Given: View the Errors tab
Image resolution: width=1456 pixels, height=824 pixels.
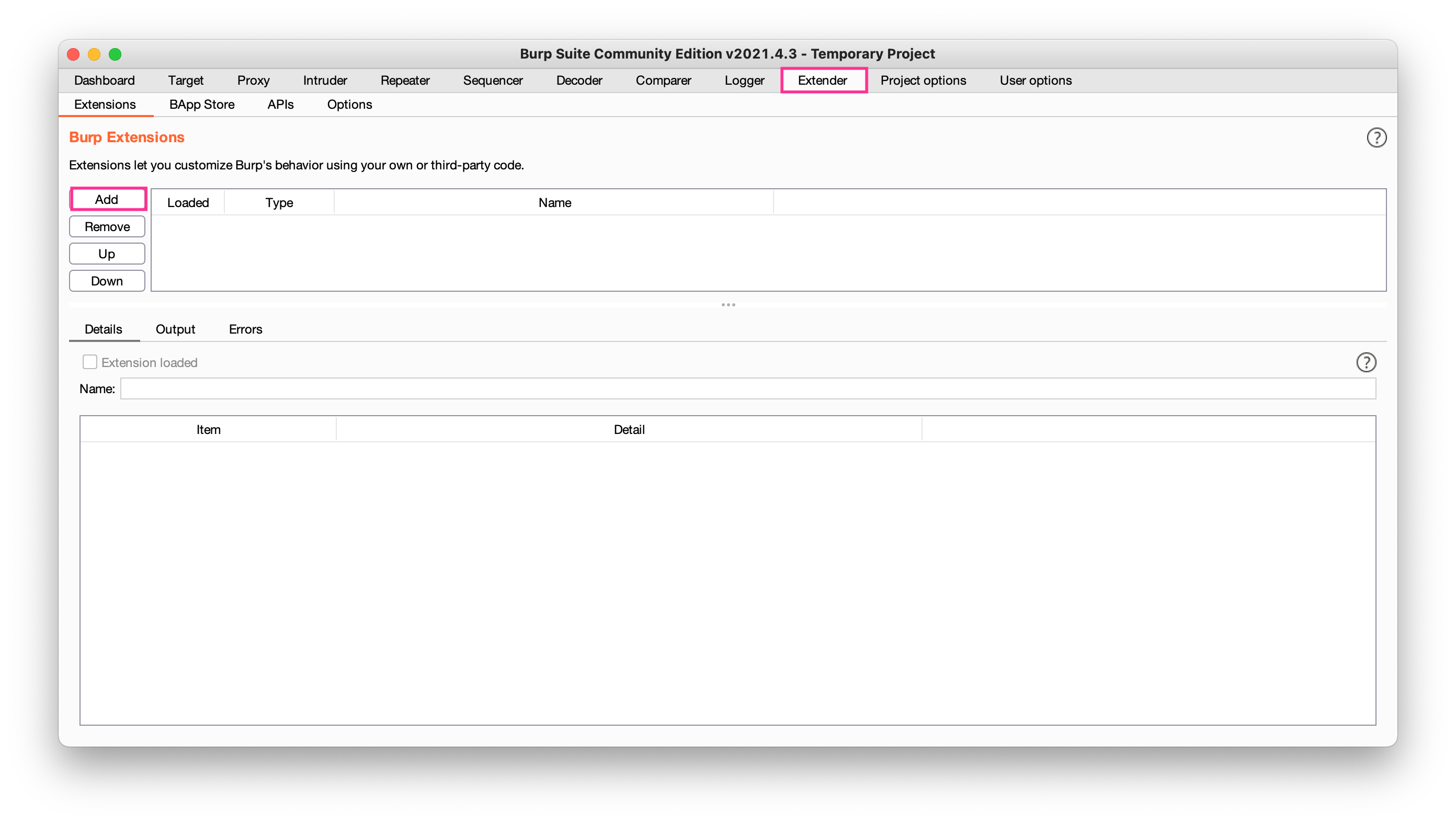Looking at the screenshot, I should [x=245, y=329].
